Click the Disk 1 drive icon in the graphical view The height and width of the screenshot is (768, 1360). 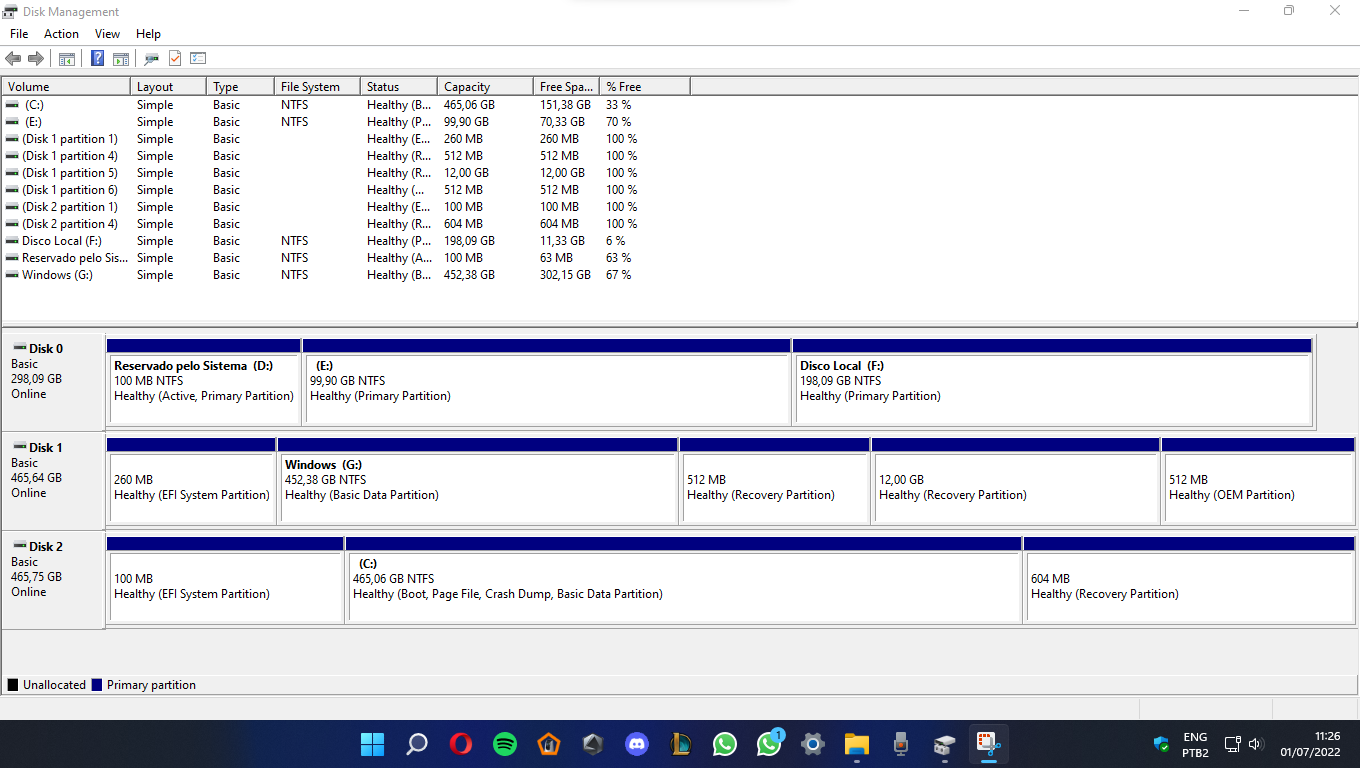tap(19, 446)
